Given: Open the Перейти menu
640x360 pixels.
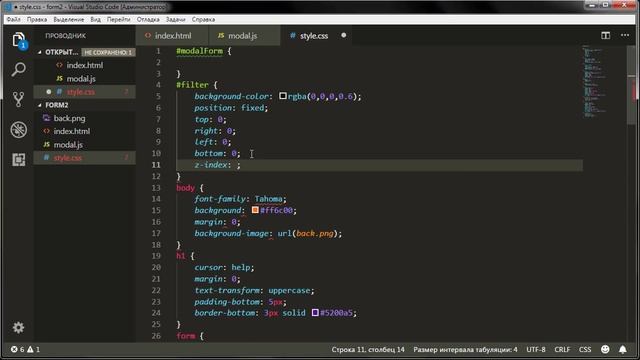Looking at the screenshot, I should 118,19.
